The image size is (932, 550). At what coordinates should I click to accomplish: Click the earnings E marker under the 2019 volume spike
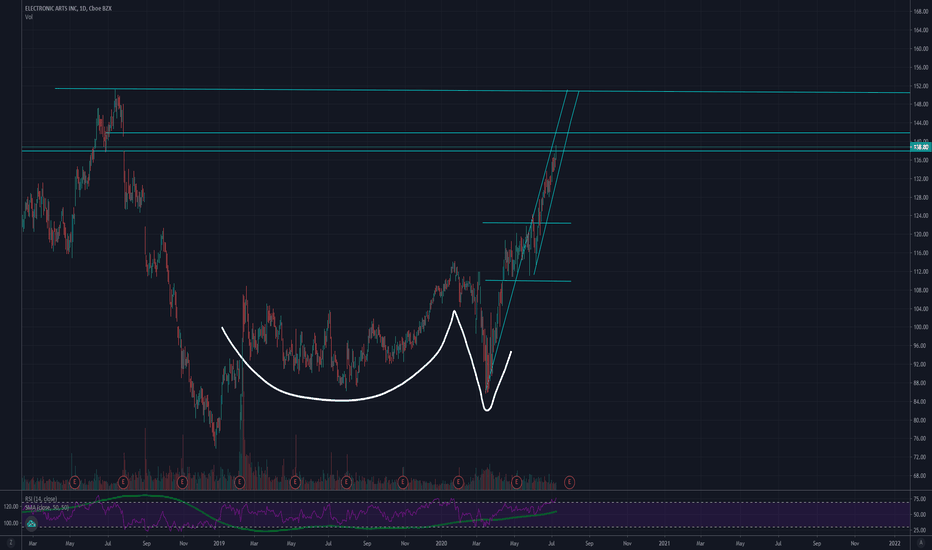240,482
